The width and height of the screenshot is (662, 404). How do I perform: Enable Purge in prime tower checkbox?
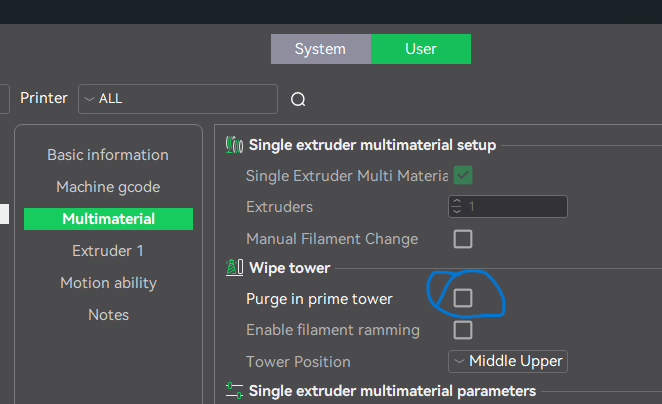[463, 298]
